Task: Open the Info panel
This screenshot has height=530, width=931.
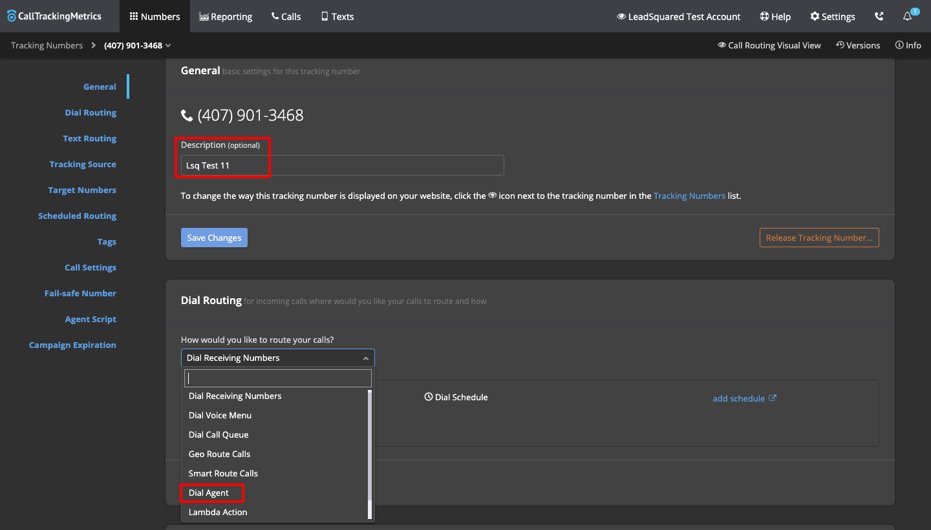Action: [x=908, y=45]
